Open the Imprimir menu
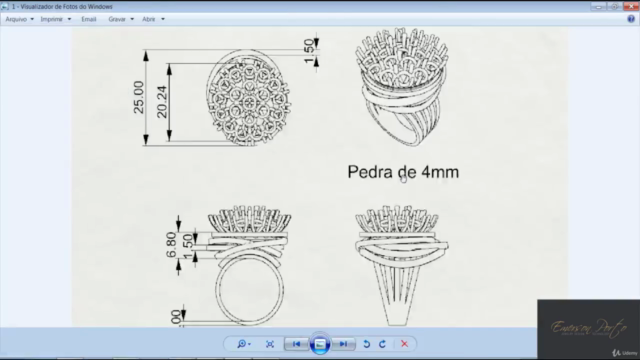The width and height of the screenshot is (640, 360). 51,19
